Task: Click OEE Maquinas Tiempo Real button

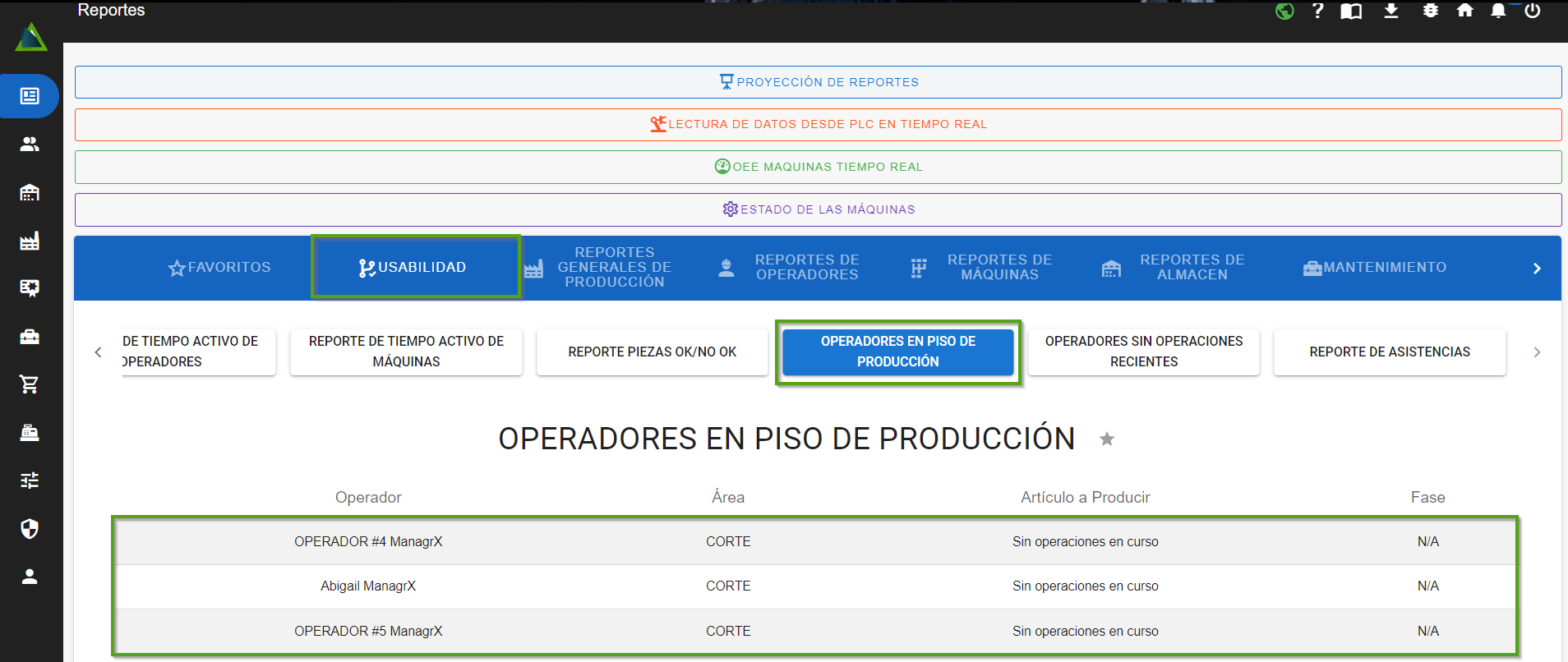Action: click(818, 167)
